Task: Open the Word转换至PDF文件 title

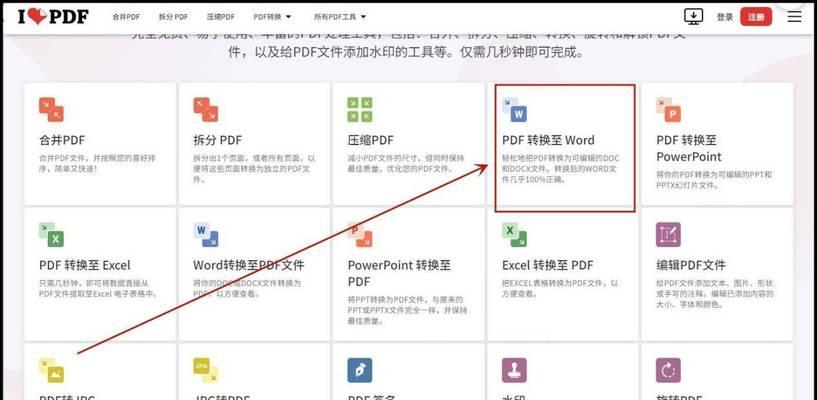Action: click(x=249, y=265)
